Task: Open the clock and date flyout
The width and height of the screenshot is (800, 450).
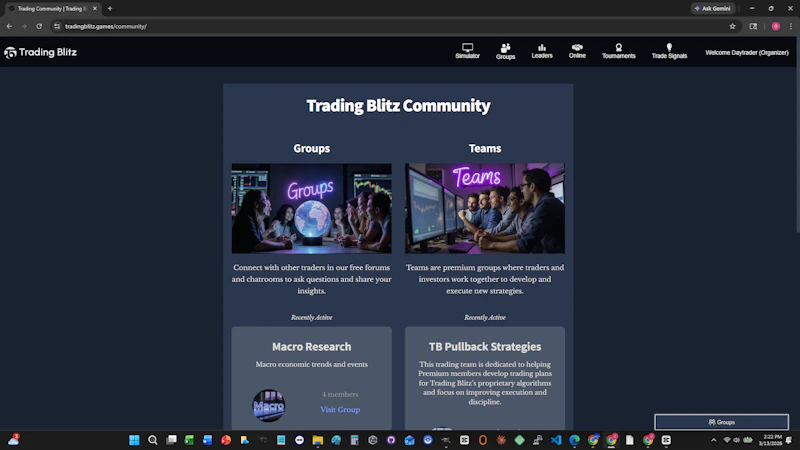Action: click(770, 440)
